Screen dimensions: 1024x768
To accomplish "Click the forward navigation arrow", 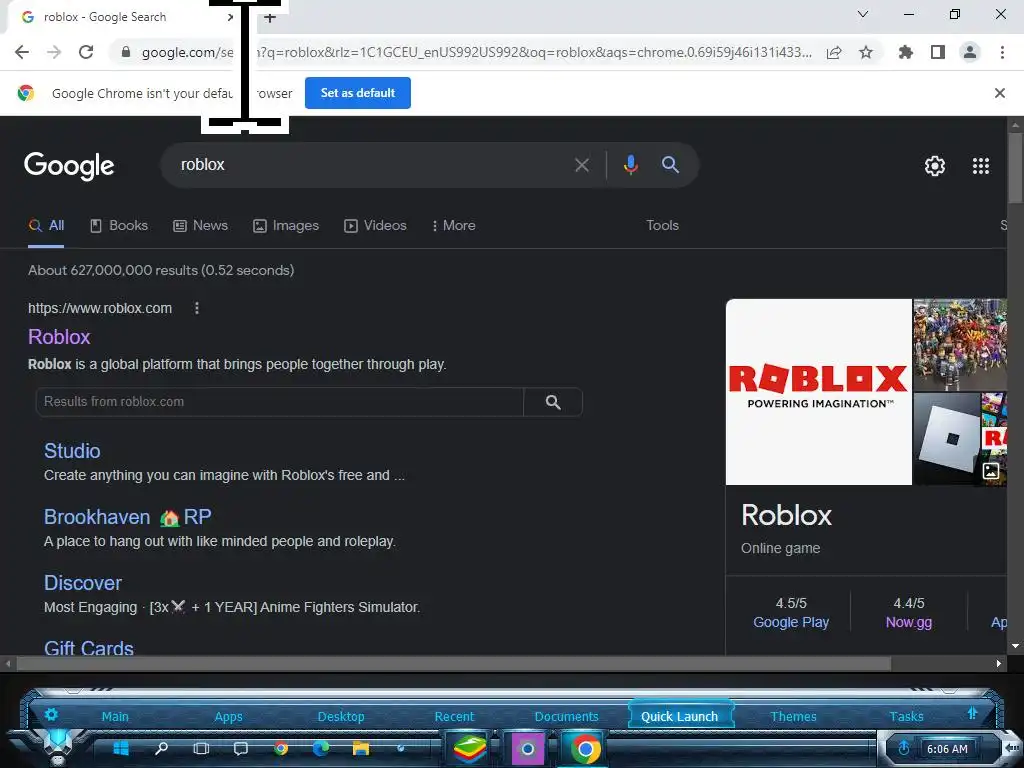I will [x=54, y=52].
